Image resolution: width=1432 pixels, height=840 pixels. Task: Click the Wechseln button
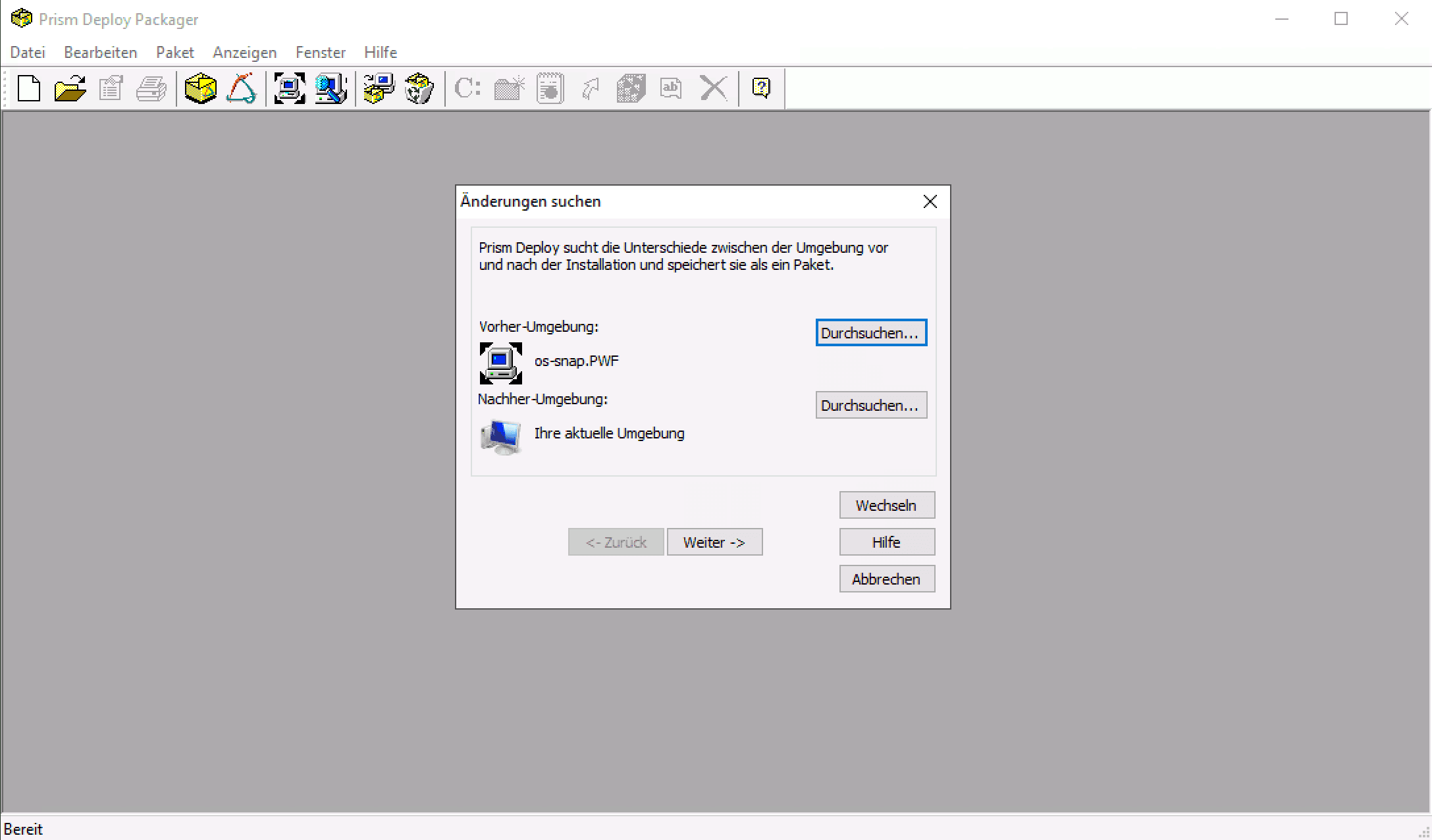click(886, 506)
